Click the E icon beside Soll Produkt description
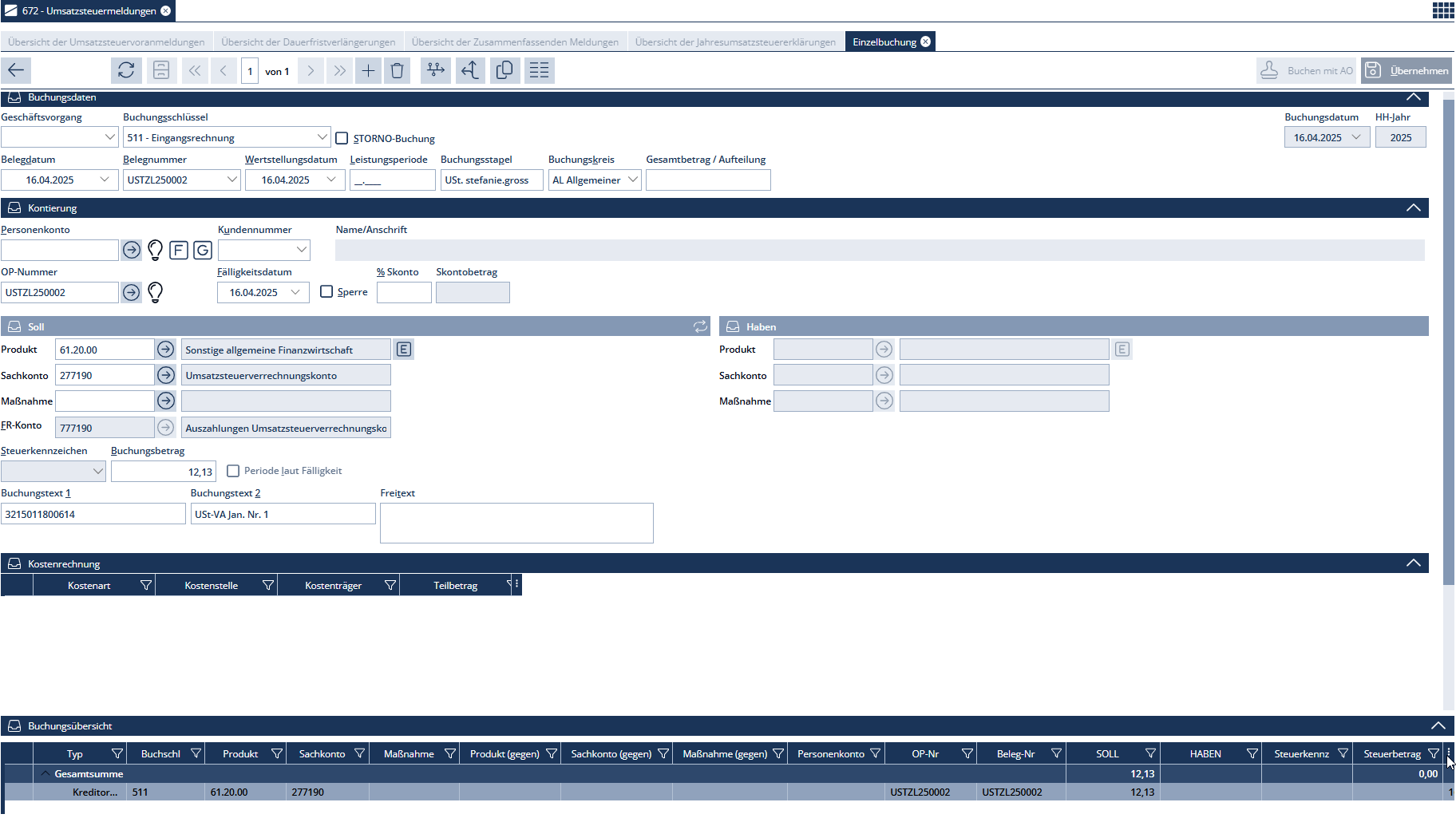 [x=404, y=350]
